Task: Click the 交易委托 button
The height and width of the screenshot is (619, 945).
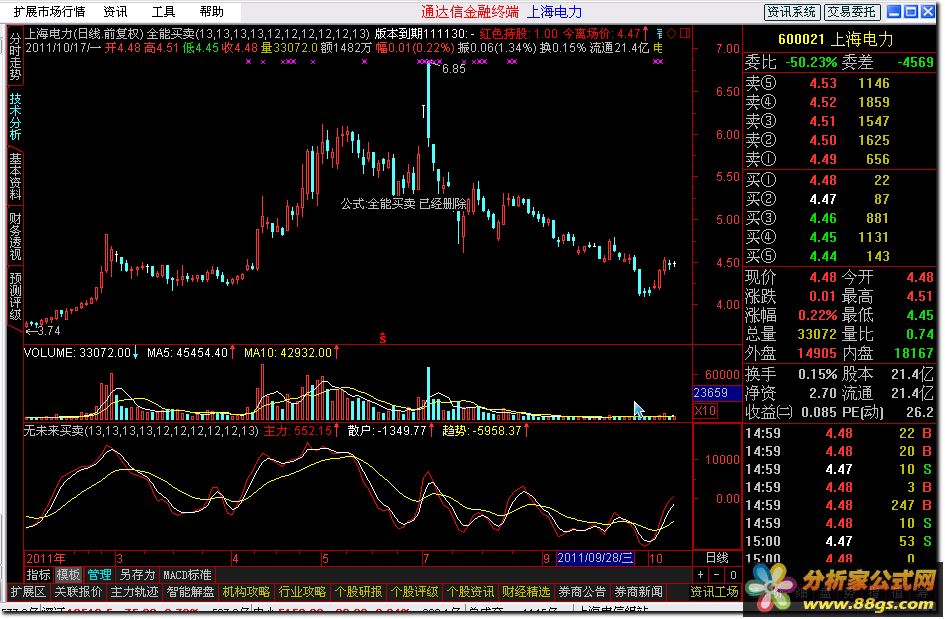Action: click(851, 12)
